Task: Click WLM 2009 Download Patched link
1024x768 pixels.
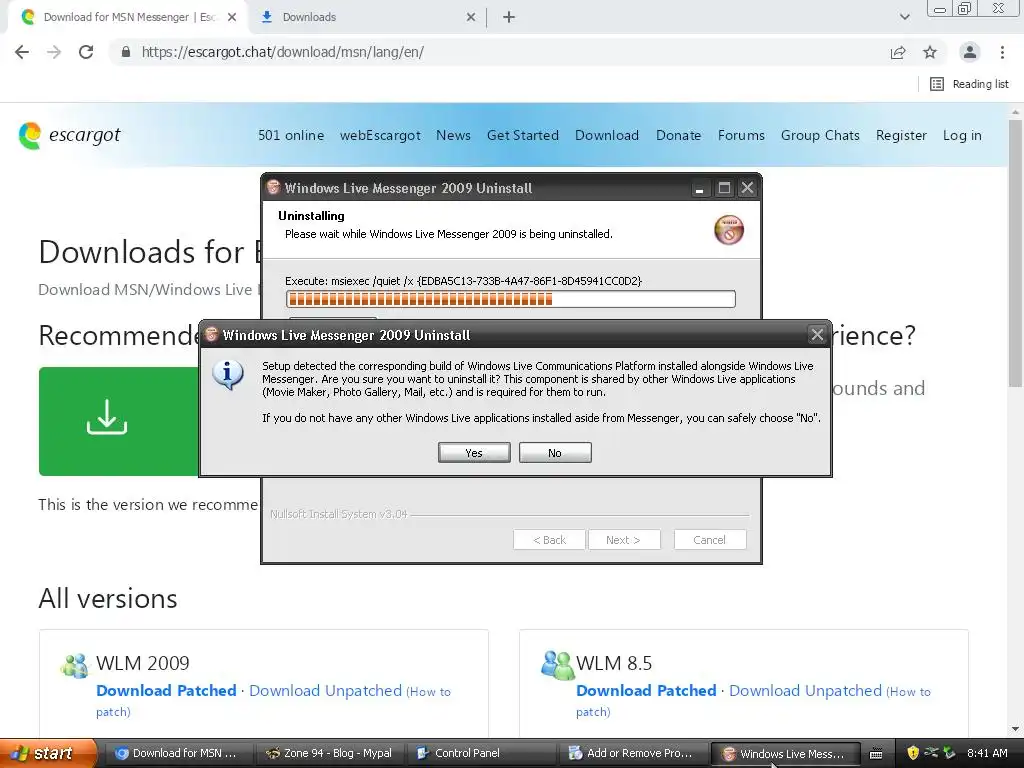Action: [166, 690]
